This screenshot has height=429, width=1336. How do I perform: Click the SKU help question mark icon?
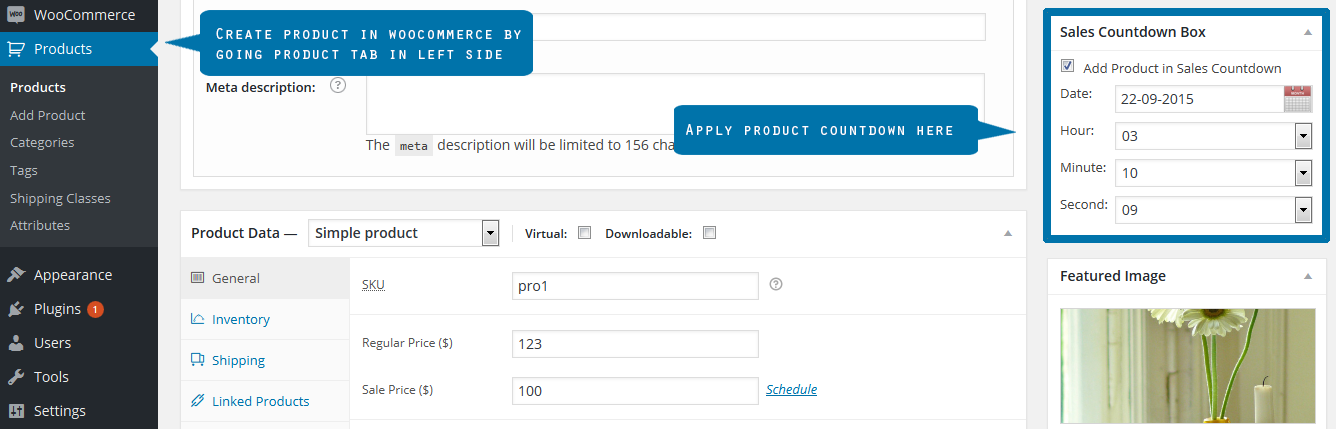tap(776, 285)
